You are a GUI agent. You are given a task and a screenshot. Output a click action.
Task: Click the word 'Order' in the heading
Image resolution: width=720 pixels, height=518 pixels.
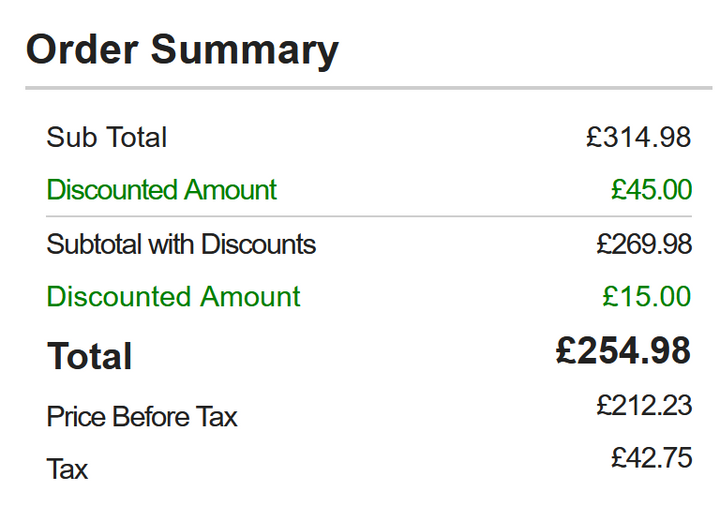tap(81, 49)
